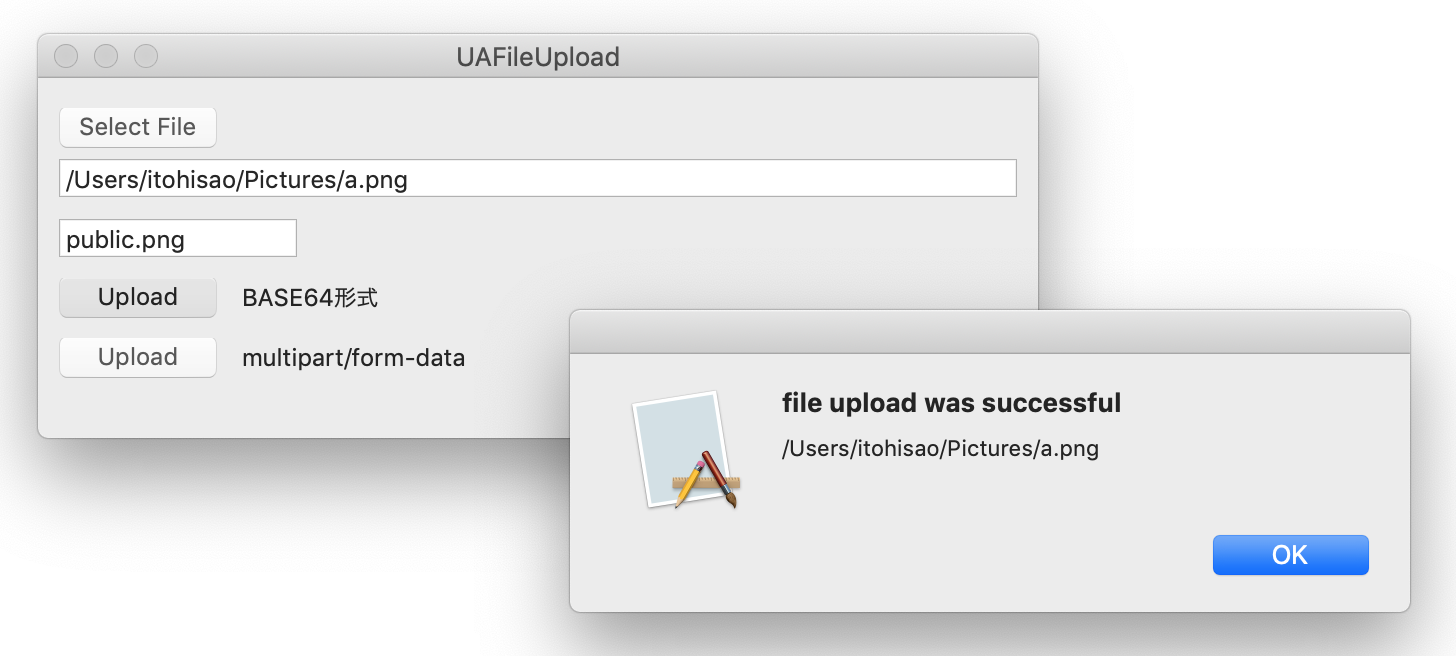Close the UAFileUpload window
This screenshot has height=656, width=1456.
point(66,56)
